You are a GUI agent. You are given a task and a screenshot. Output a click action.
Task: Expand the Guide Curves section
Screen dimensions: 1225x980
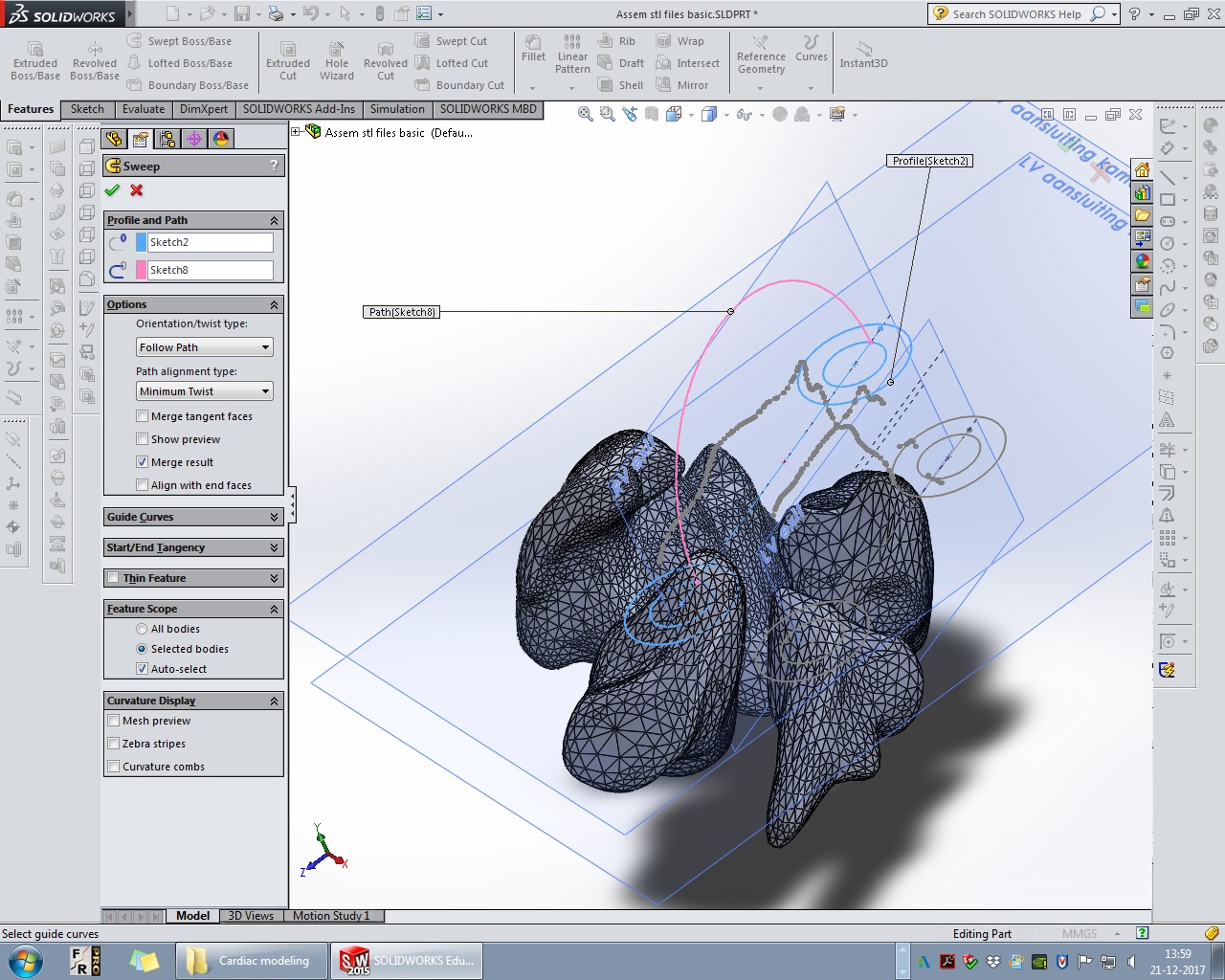(193, 517)
